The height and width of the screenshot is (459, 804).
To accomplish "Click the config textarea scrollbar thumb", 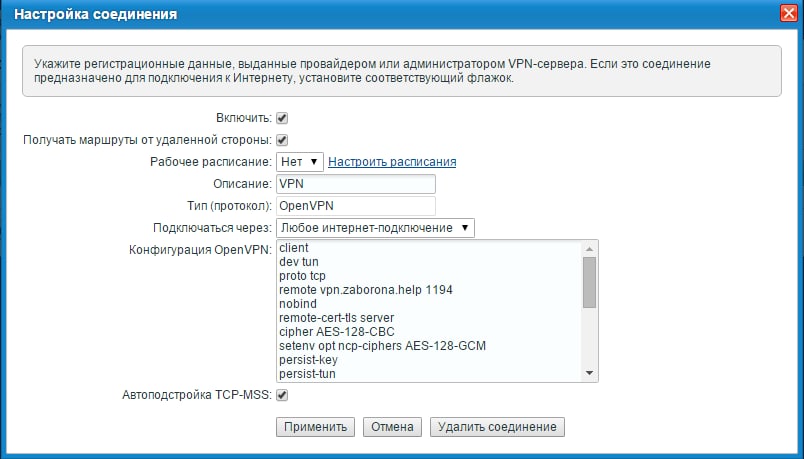I will 590,282.
